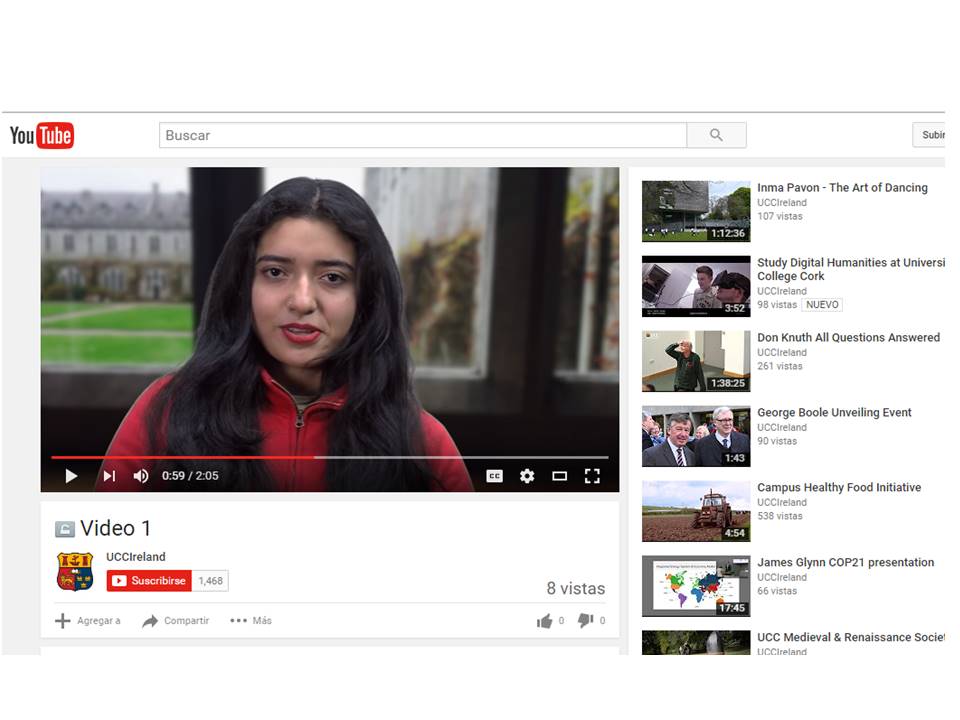Toggle closed captions with the CC icon
960x720 pixels.
tap(494, 476)
